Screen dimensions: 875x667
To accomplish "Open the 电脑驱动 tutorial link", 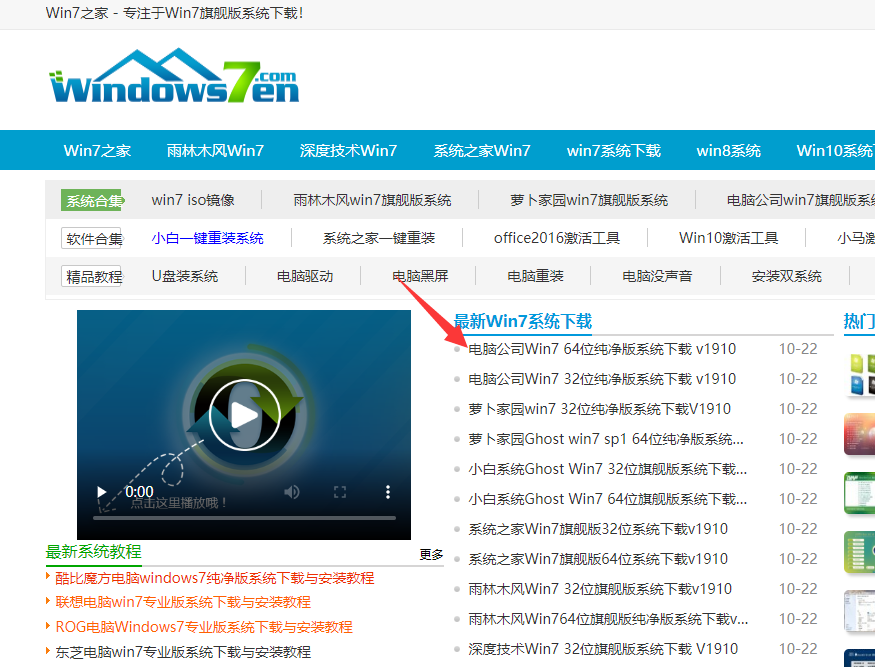I will tap(305, 276).
